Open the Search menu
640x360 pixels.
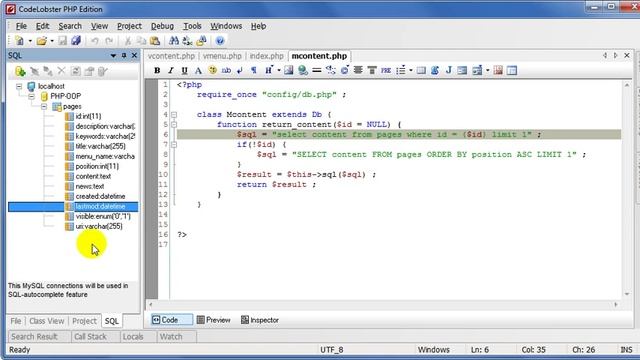tap(70, 26)
